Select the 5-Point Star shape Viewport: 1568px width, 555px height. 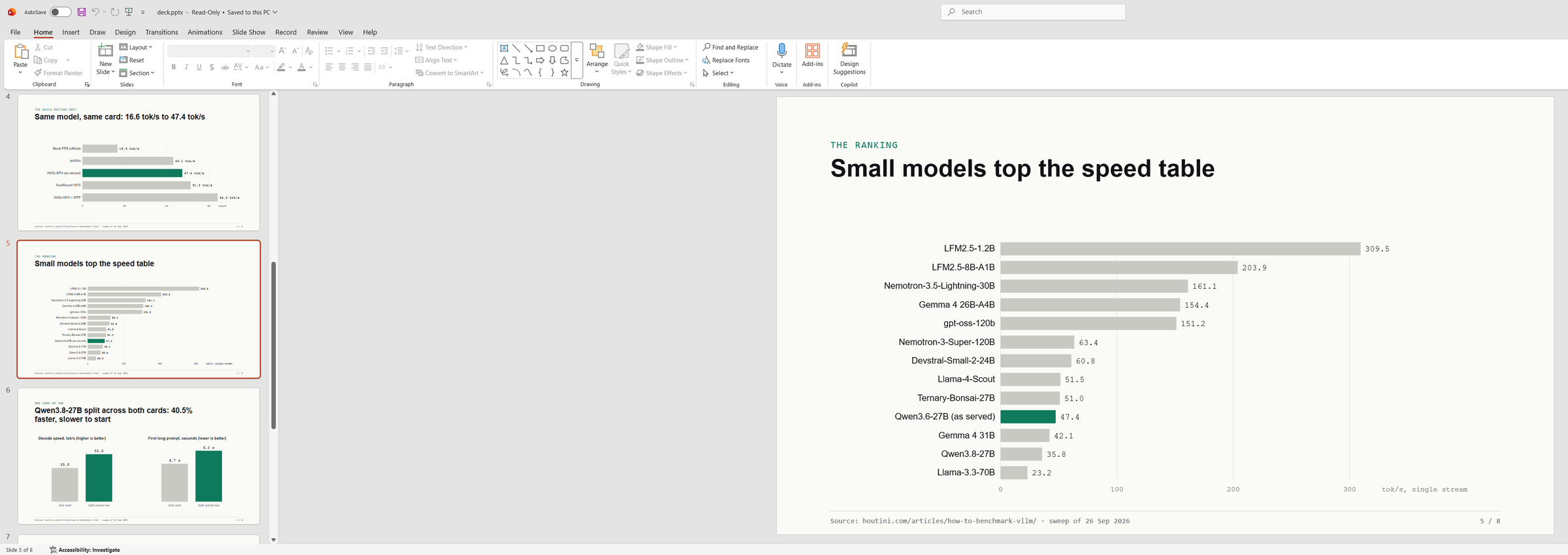[564, 73]
